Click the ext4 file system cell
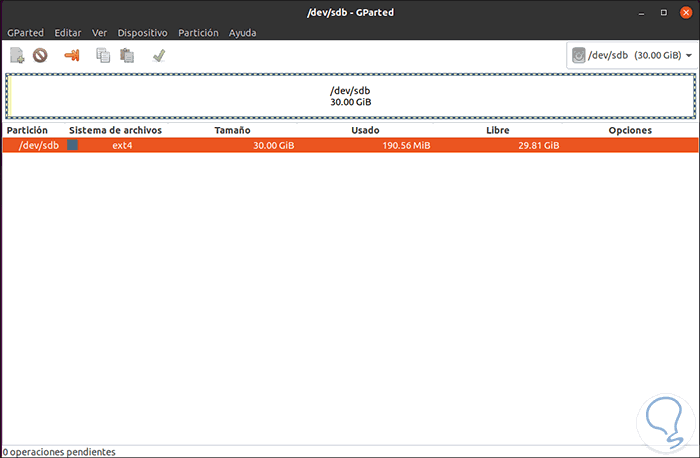Viewport: 700px width, 458px height. (x=122, y=146)
